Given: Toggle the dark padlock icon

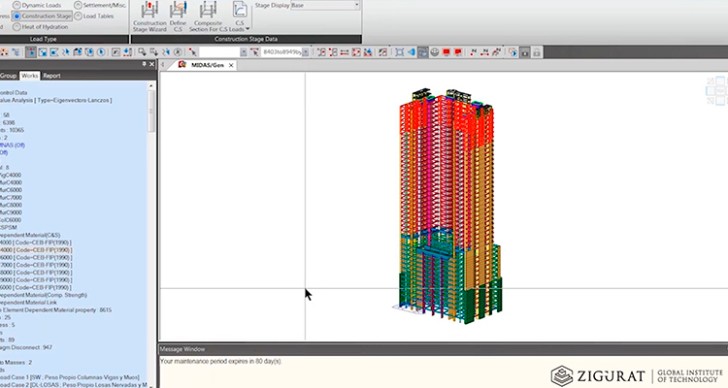Looking at the screenshot, I should click(525, 52).
